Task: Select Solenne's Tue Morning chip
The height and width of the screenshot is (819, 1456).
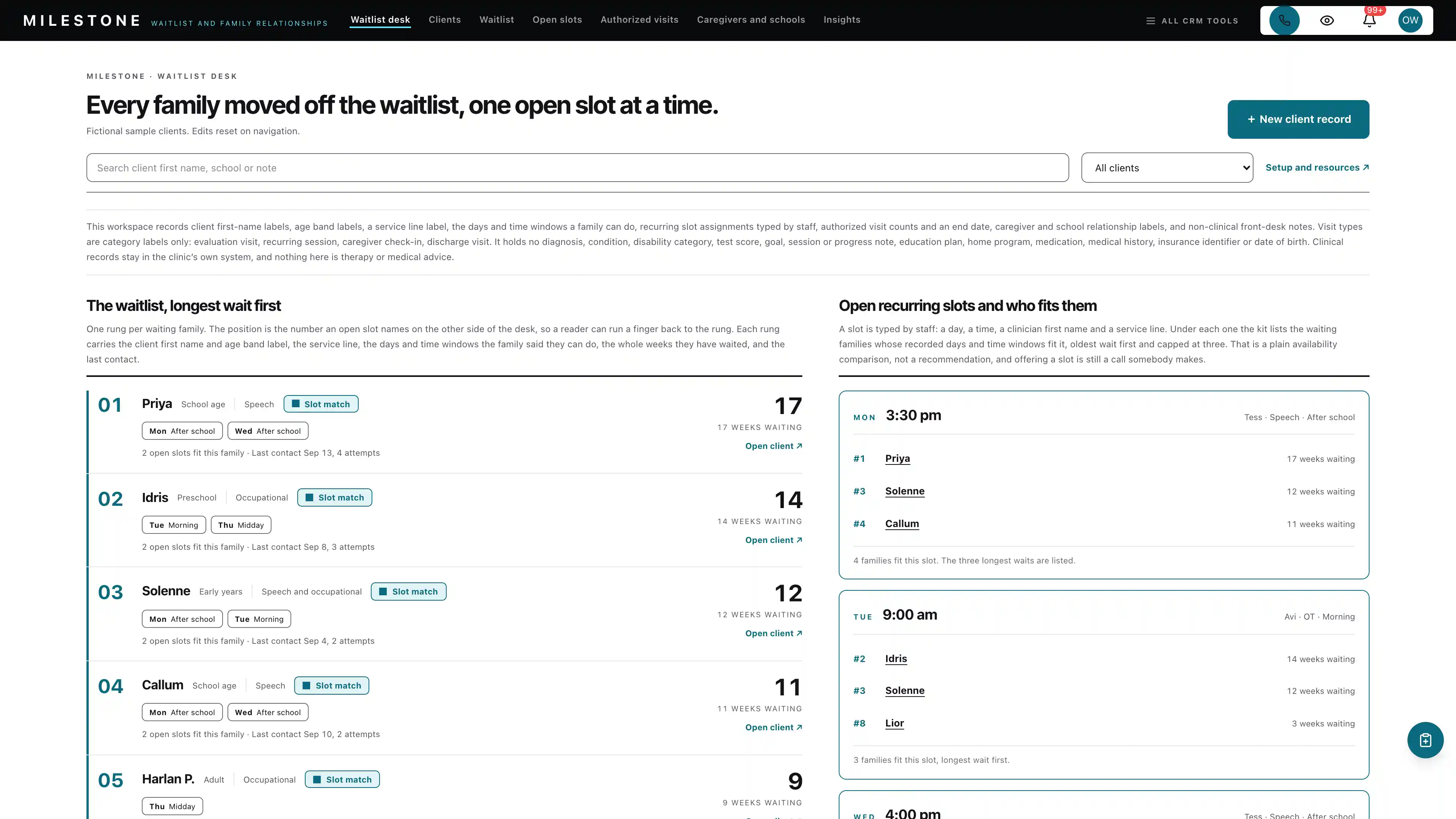Action: pos(259,619)
